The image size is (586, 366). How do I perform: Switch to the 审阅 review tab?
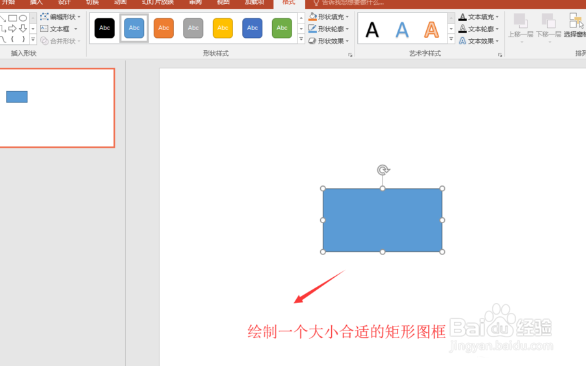(x=195, y=3)
